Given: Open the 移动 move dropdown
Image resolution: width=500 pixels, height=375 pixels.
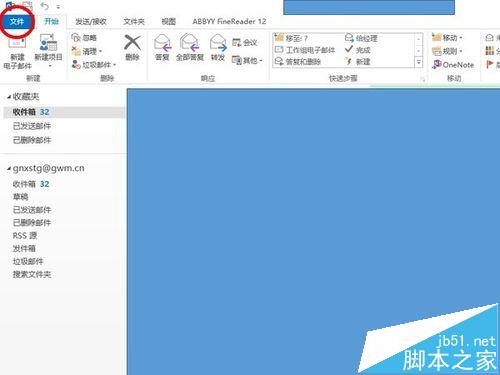Looking at the screenshot, I should (x=447, y=38).
